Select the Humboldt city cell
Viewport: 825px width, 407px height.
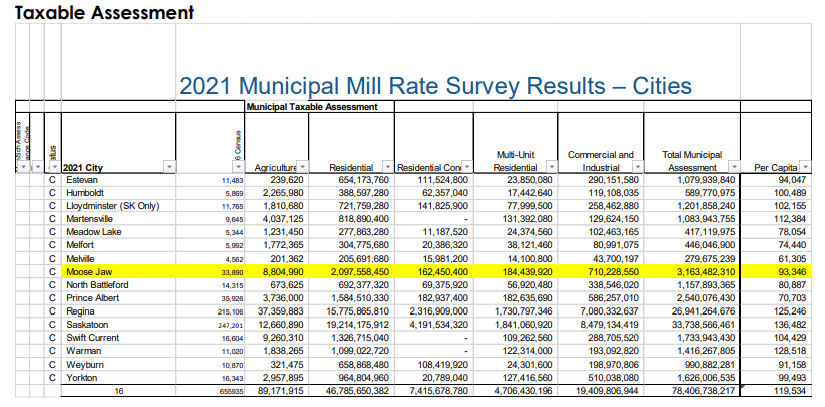click(118, 193)
